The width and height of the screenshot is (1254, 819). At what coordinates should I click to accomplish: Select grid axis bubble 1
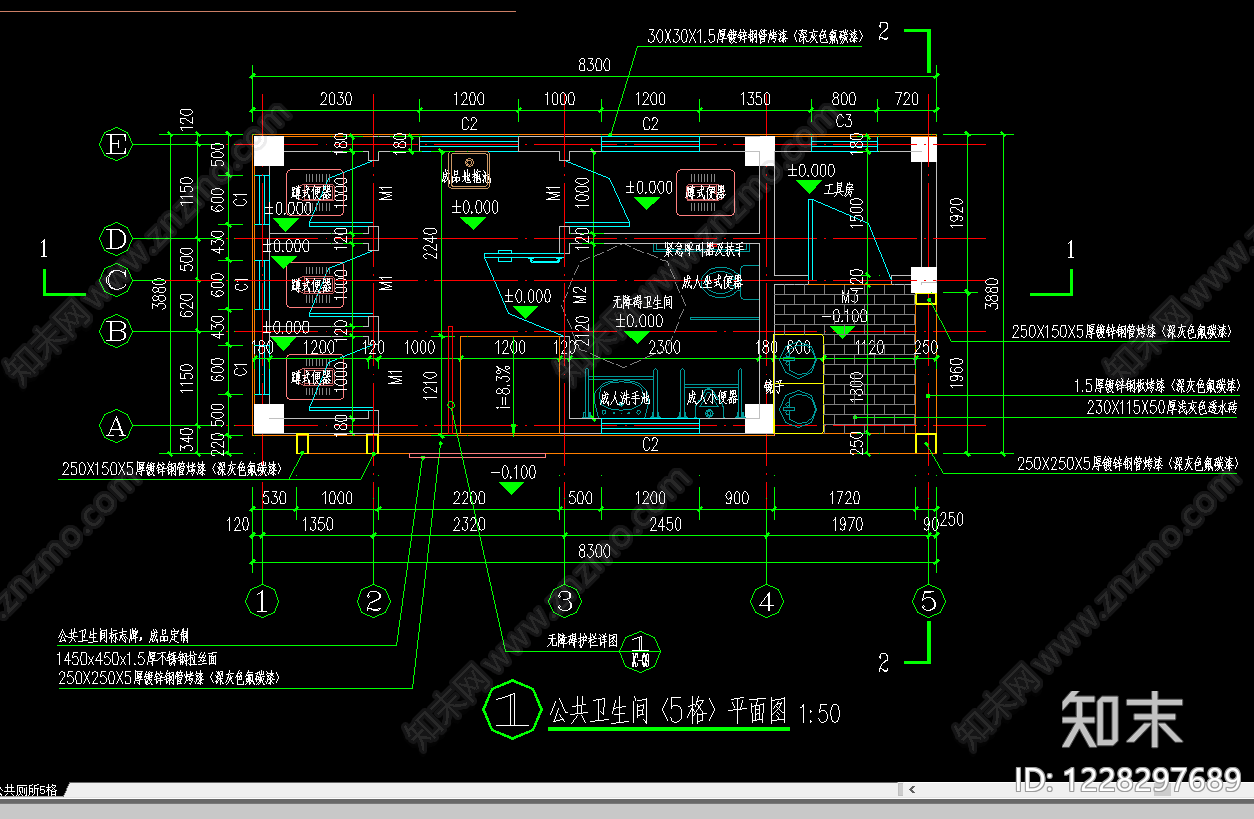262,601
